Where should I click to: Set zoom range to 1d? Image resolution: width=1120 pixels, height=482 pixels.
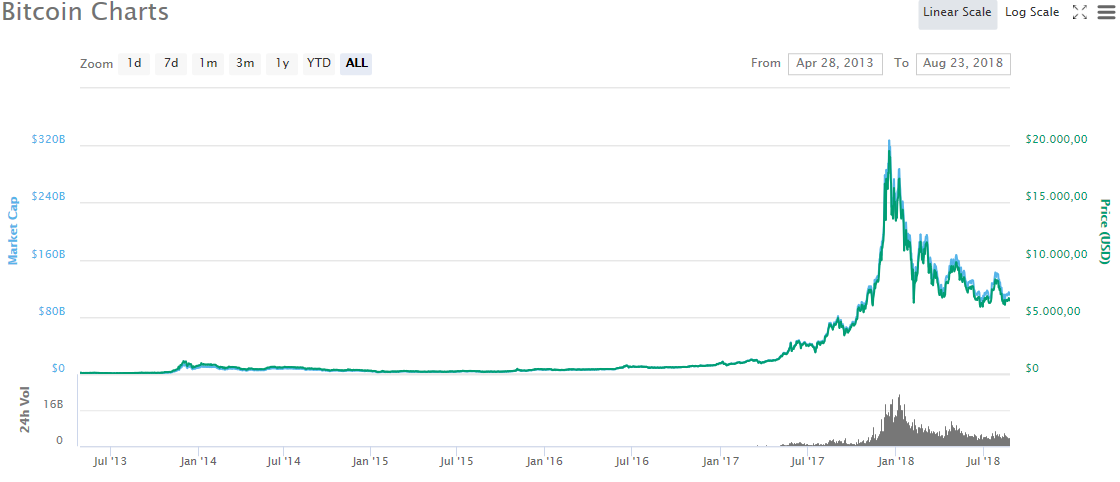tap(134, 64)
